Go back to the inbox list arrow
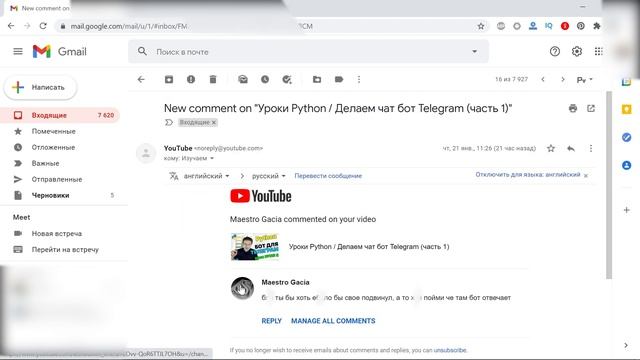The image size is (640, 360). pyautogui.click(x=141, y=80)
